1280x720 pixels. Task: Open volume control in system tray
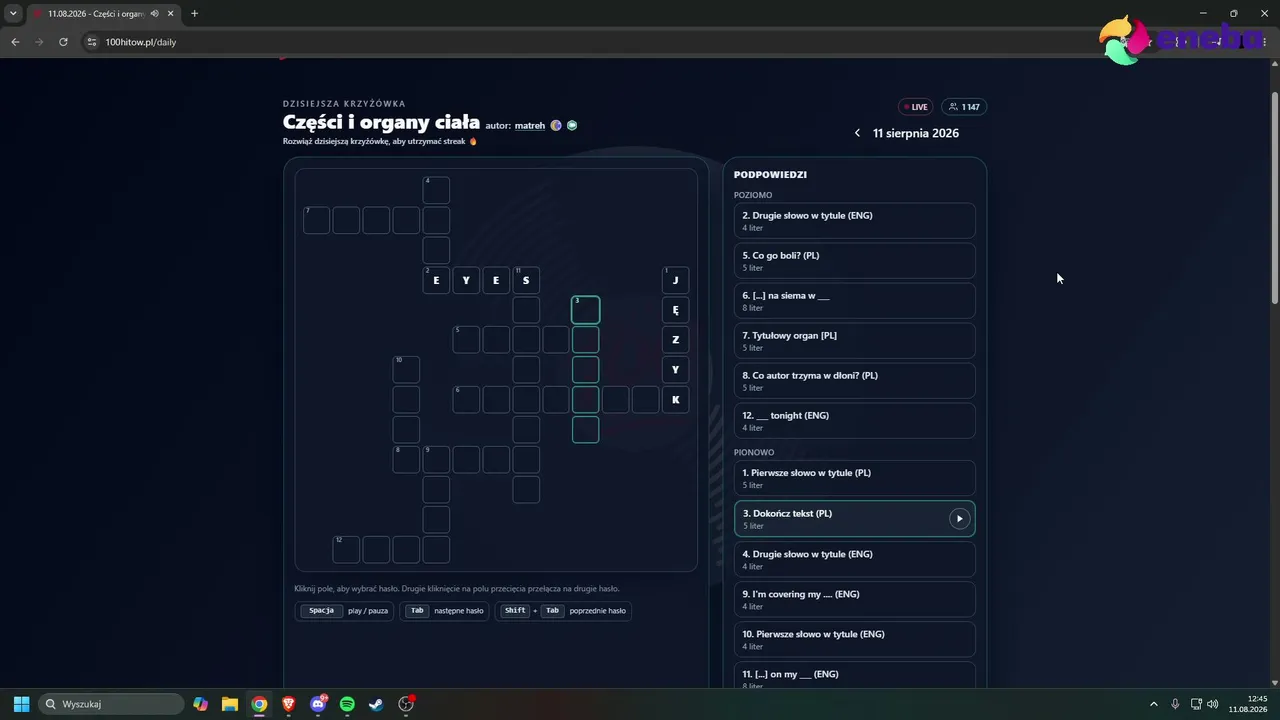[1212, 704]
